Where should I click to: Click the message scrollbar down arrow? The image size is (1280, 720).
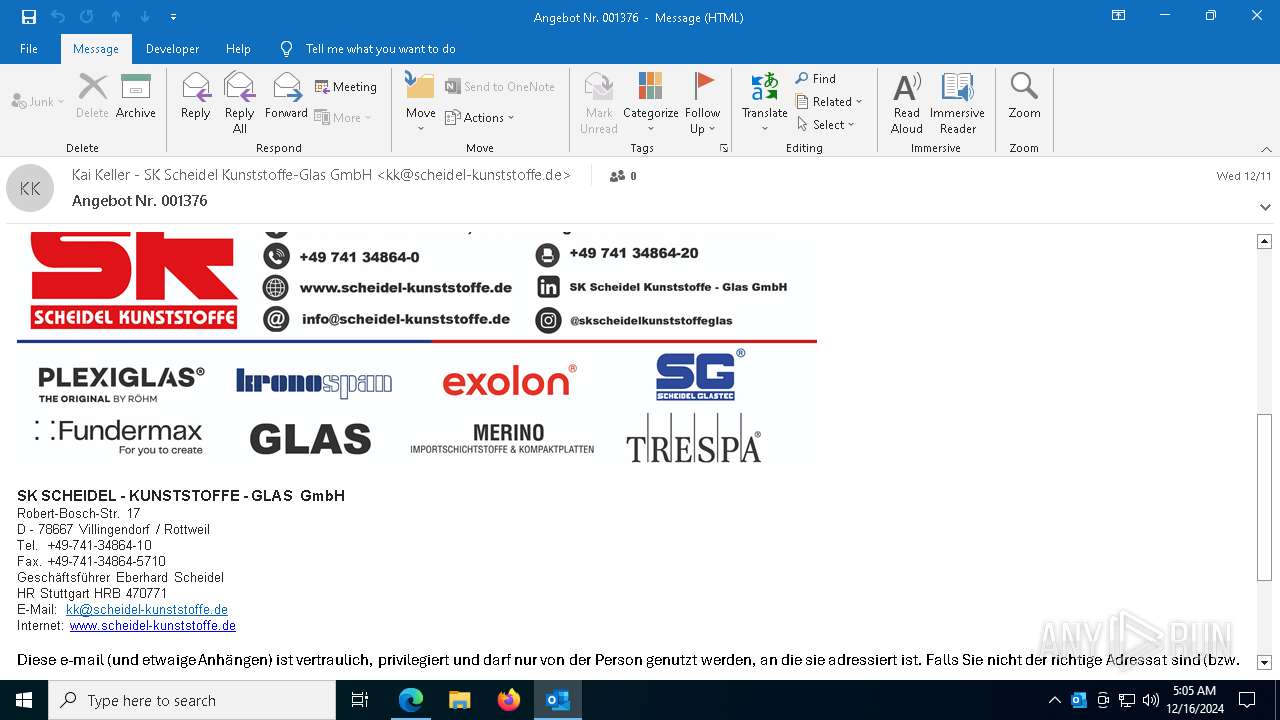click(x=1264, y=662)
